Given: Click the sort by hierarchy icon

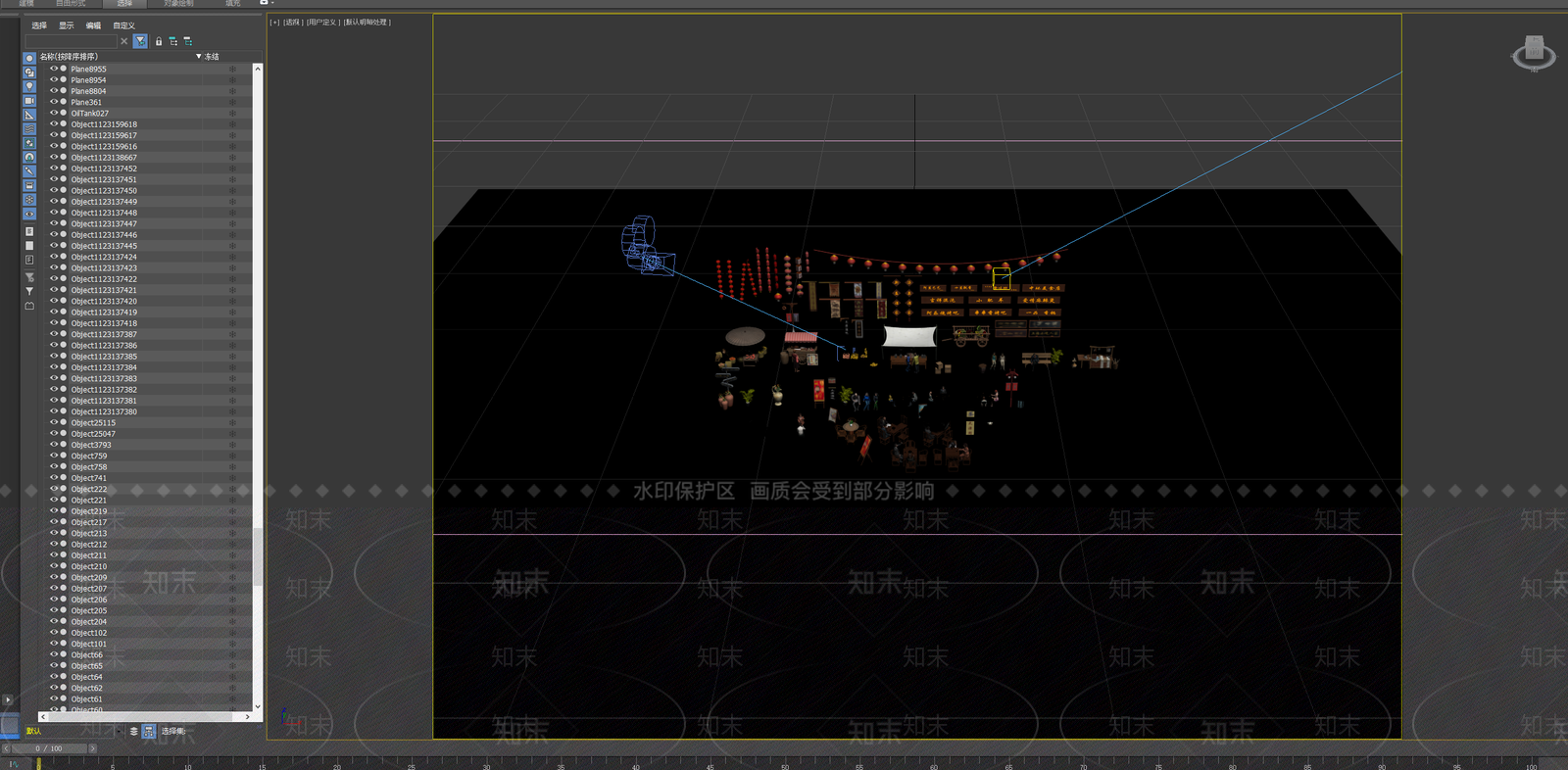Looking at the screenshot, I should [x=148, y=731].
